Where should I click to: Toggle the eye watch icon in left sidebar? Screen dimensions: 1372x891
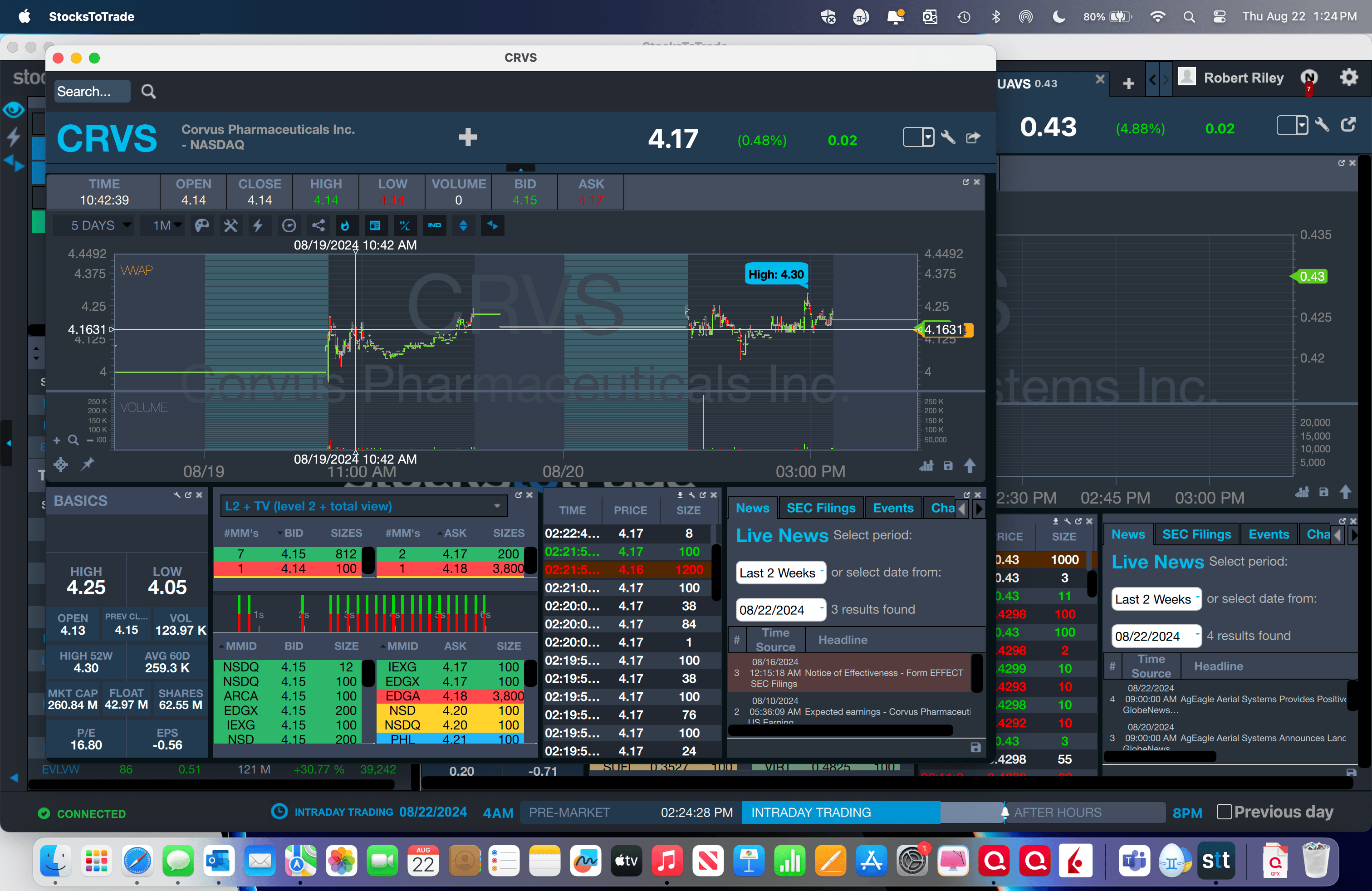click(14, 109)
